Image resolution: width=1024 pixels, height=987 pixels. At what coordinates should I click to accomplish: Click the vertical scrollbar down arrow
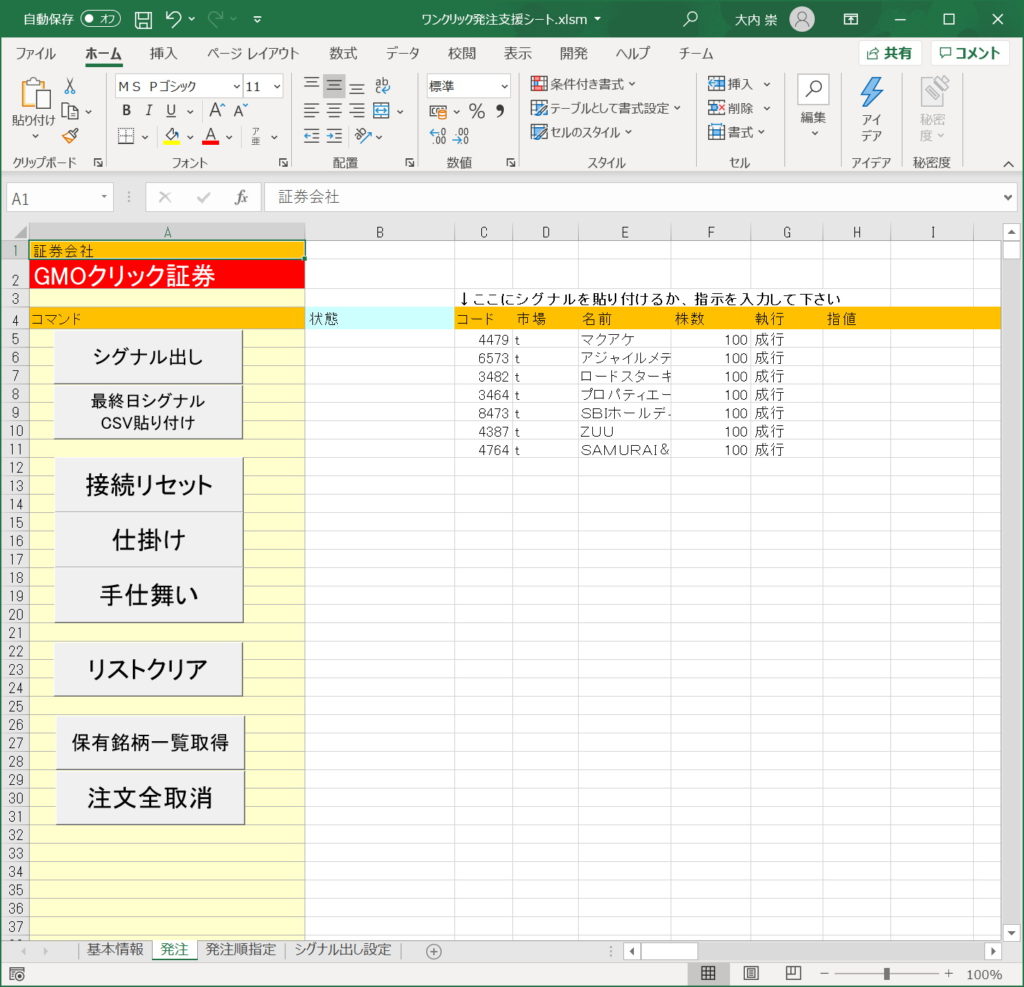(x=1012, y=933)
